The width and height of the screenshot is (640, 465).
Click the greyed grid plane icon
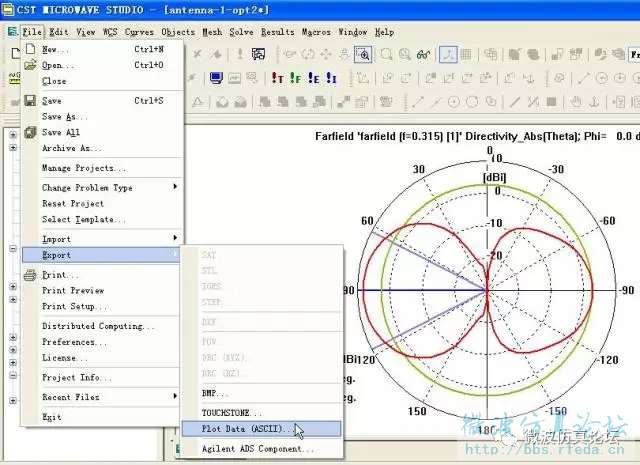point(466,54)
